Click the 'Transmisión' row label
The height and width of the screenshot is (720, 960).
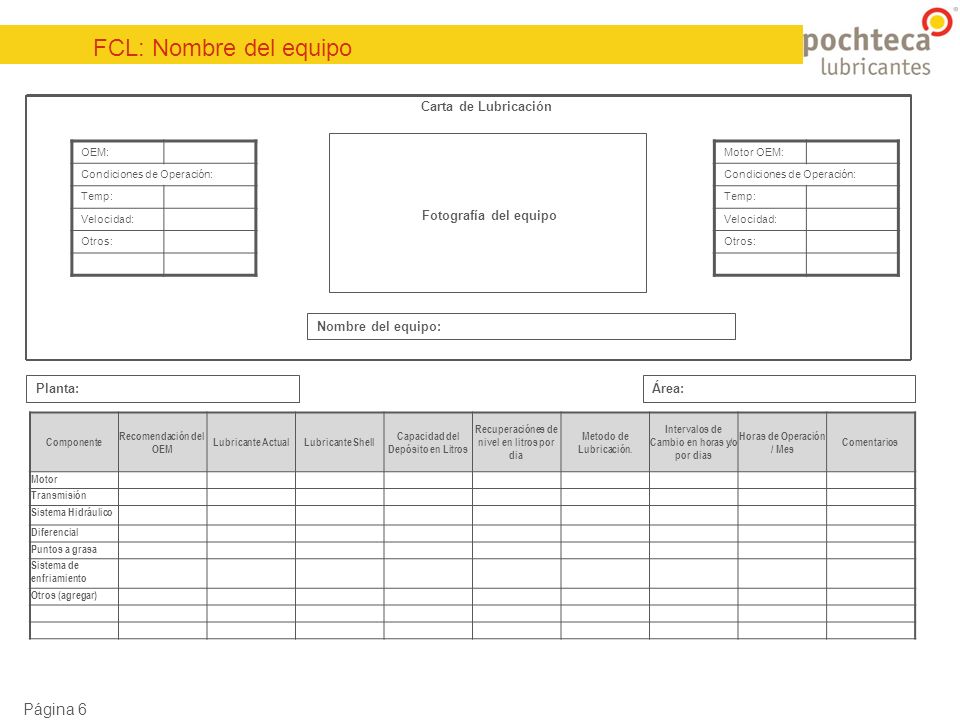click(x=59, y=495)
